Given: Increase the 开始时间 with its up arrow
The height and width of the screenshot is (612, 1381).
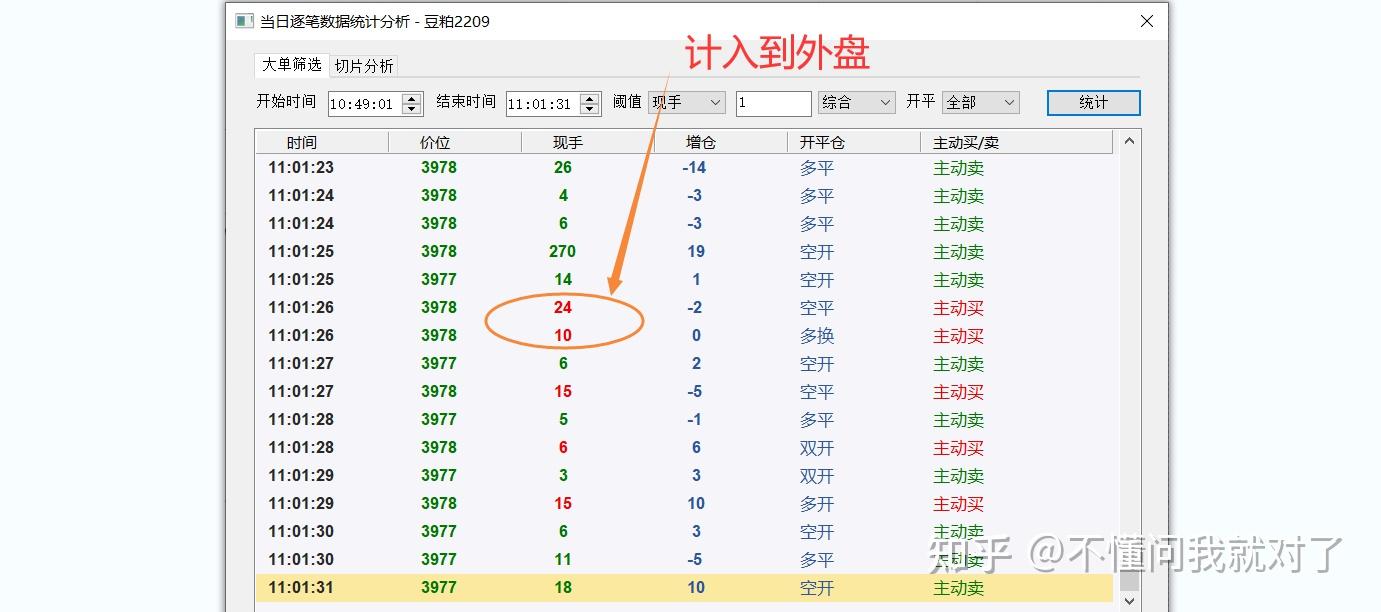Looking at the screenshot, I should click(x=412, y=98).
